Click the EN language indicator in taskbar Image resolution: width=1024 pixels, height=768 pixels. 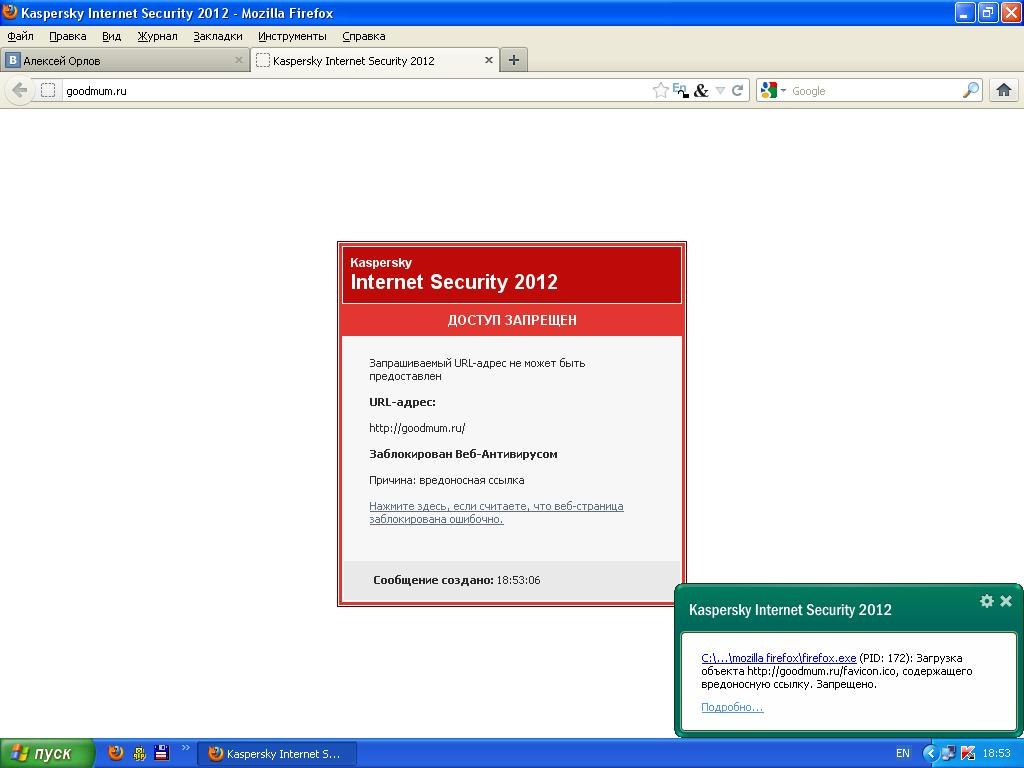point(903,753)
